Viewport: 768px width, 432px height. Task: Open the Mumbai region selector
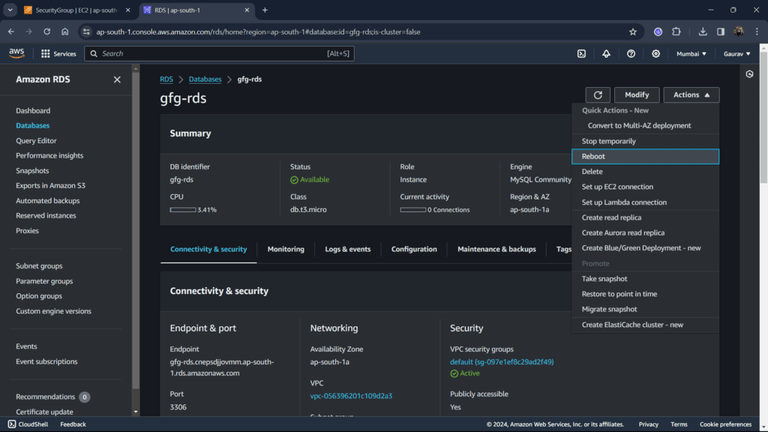pos(691,54)
